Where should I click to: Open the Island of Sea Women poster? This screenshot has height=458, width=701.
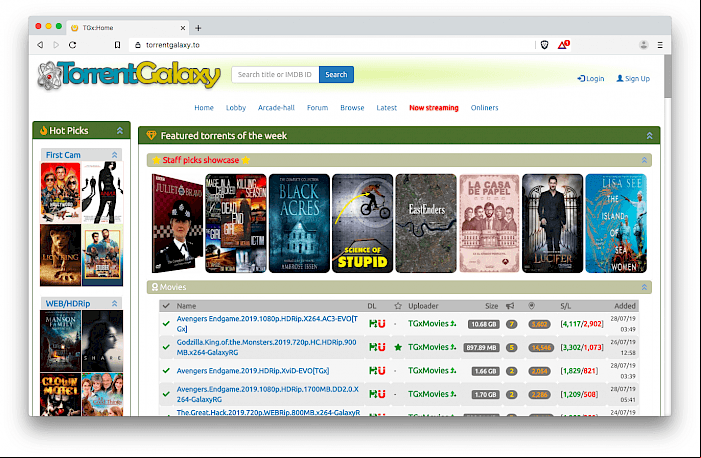pos(616,223)
